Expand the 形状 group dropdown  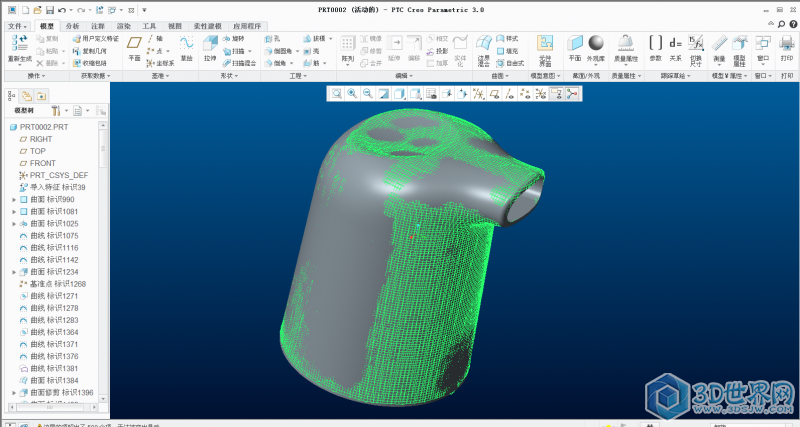tap(230, 76)
